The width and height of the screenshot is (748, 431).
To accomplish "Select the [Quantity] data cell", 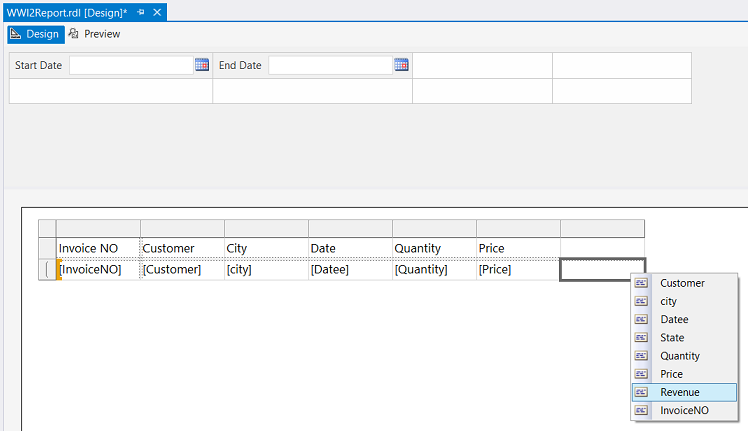I will pos(434,270).
